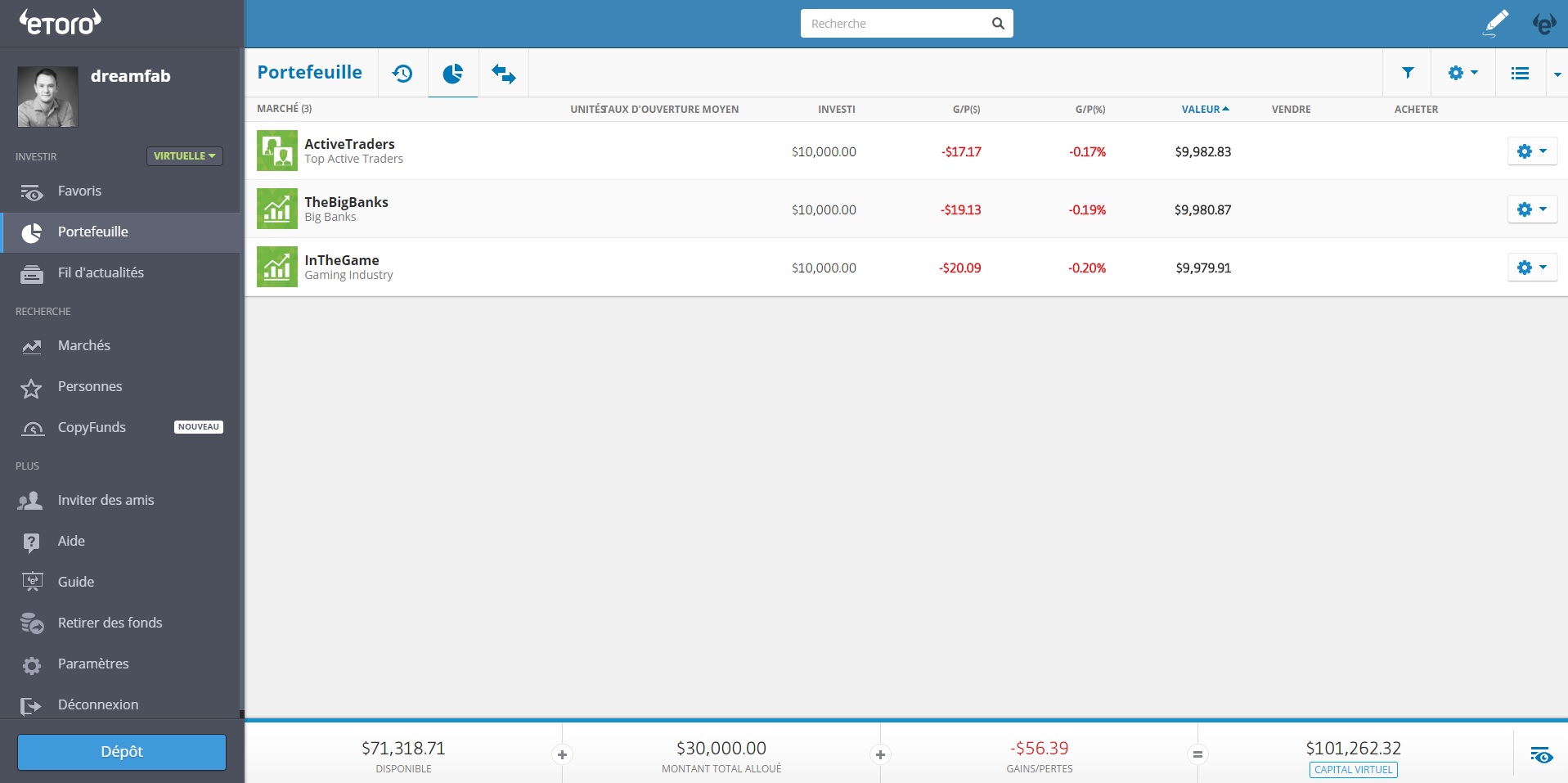Click the ActiveTraders green market icon
Viewport: 1568px width, 783px height.
point(276,151)
